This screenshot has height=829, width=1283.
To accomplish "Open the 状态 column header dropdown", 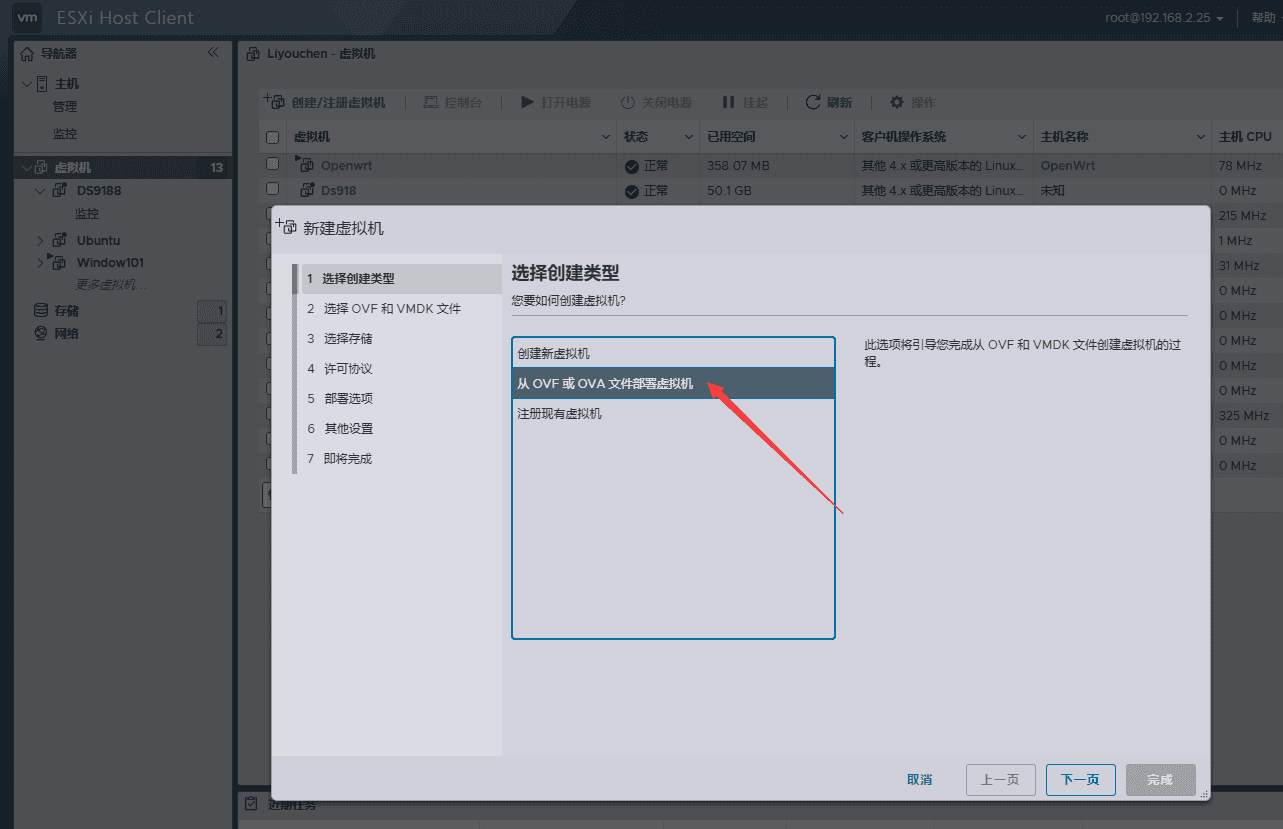I will click(x=689, y=137).
